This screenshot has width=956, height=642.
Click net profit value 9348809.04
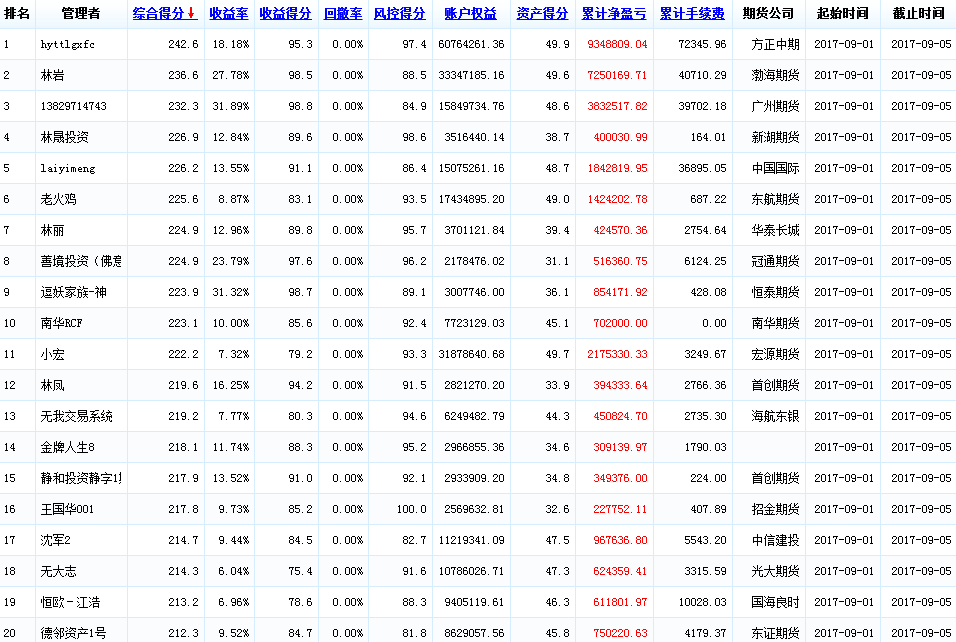[x=617, y=45]
